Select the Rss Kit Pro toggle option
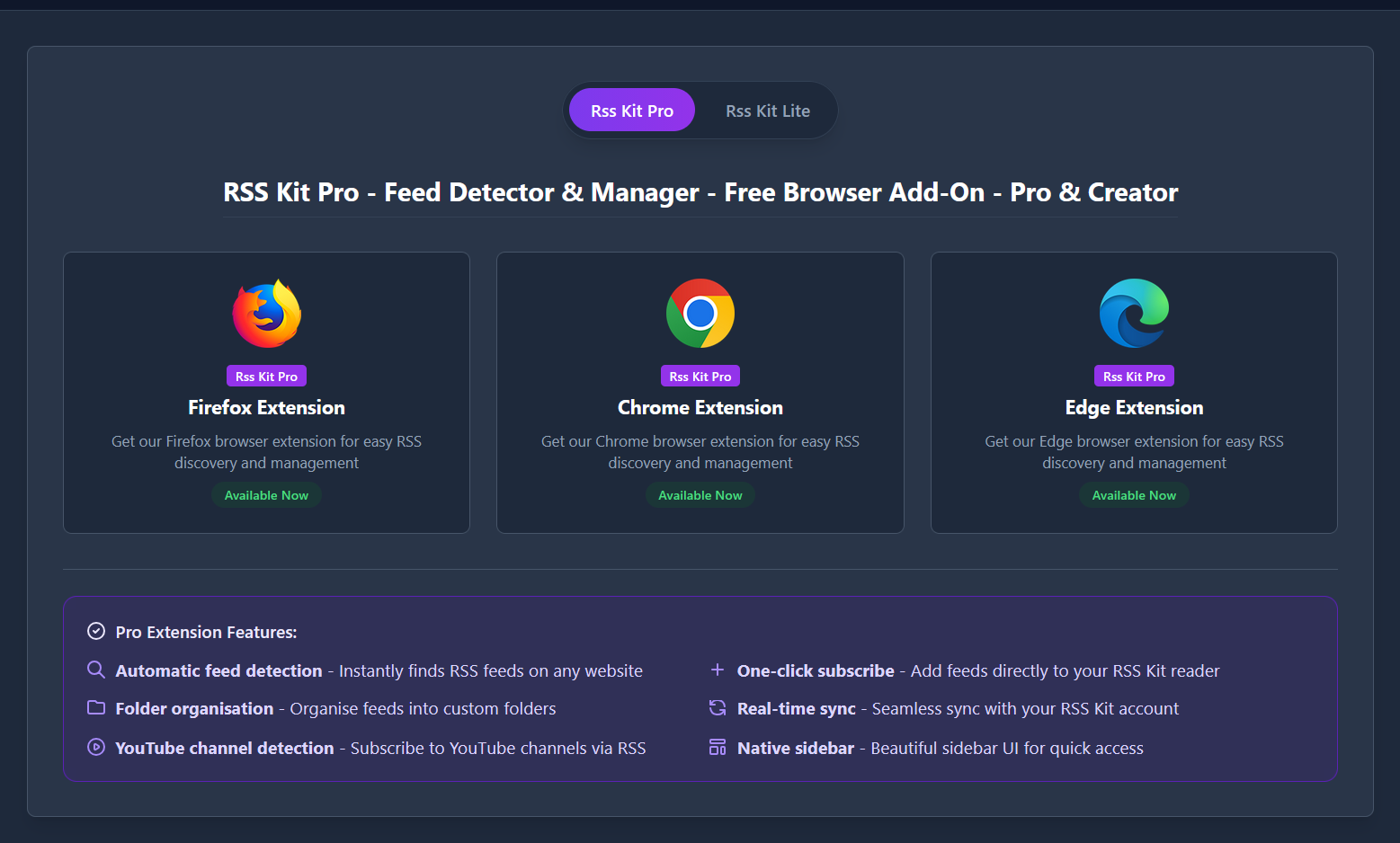This screenshot has width=1400, height=843. [x=630, y=110]
